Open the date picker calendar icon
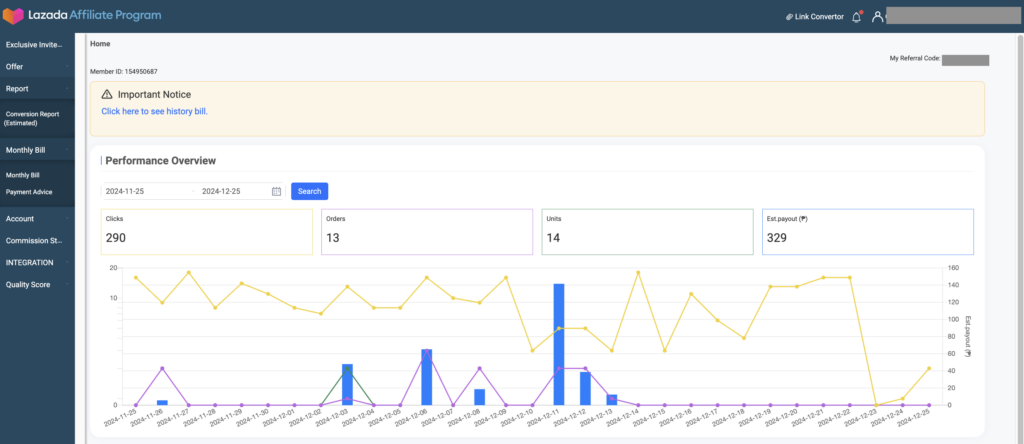1024x444 pixels. (276, 191)
